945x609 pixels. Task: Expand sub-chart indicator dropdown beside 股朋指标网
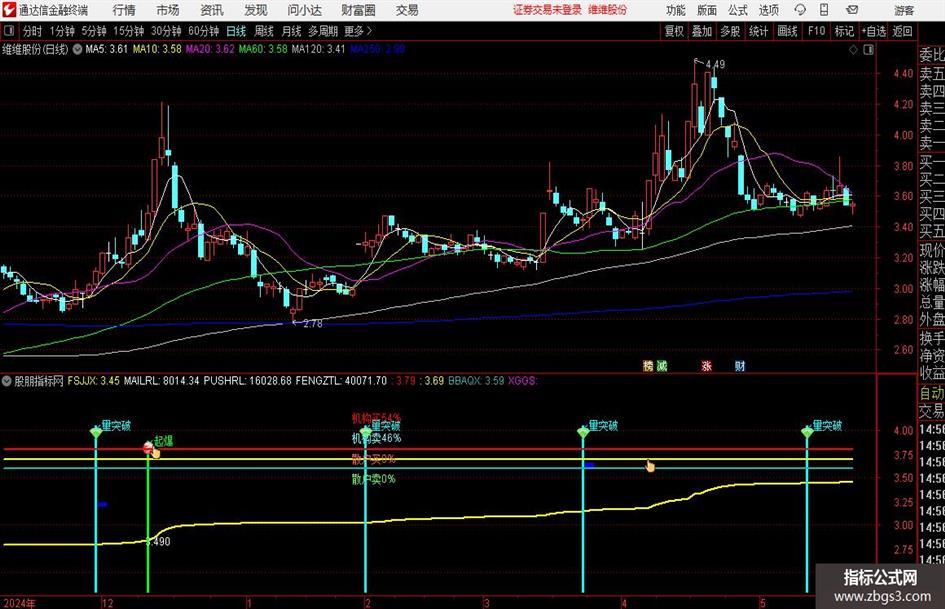[x=7, y=381]
